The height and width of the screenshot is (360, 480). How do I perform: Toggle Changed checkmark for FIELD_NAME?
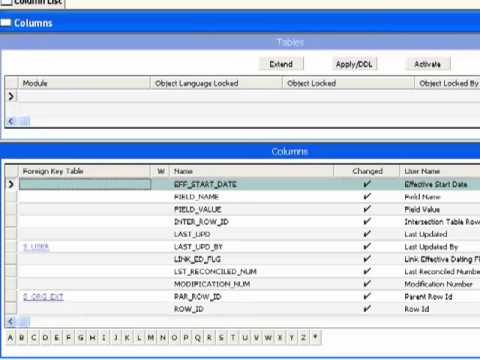367,197
